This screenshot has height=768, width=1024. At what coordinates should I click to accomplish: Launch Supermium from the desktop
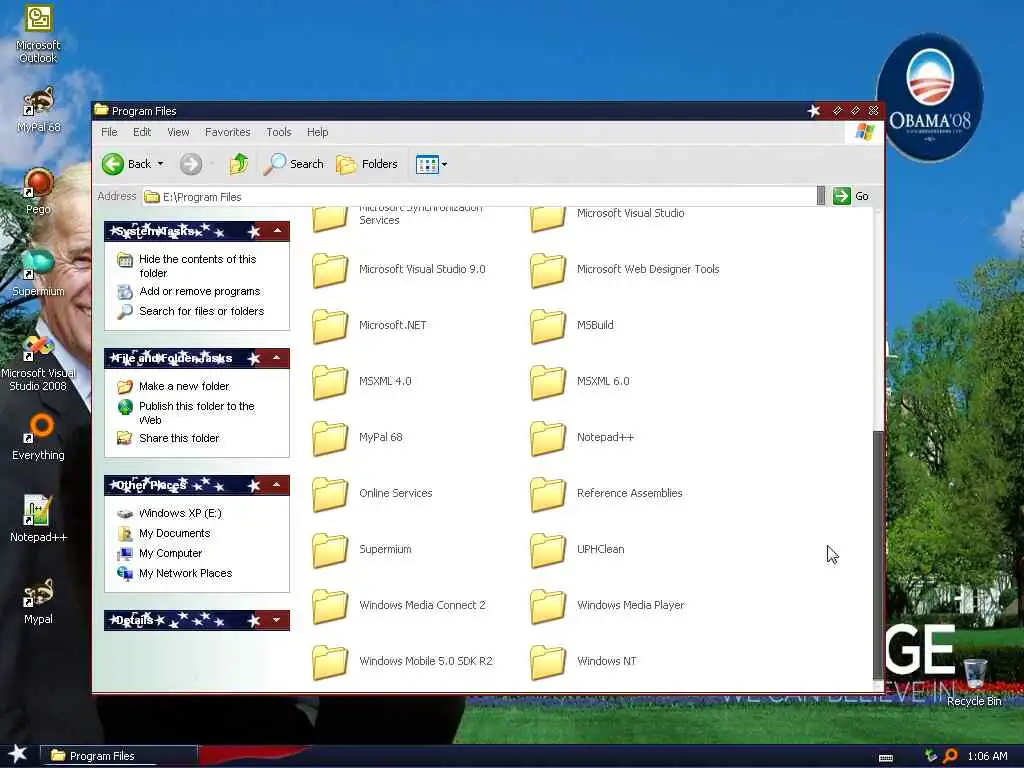pos(38,272)
